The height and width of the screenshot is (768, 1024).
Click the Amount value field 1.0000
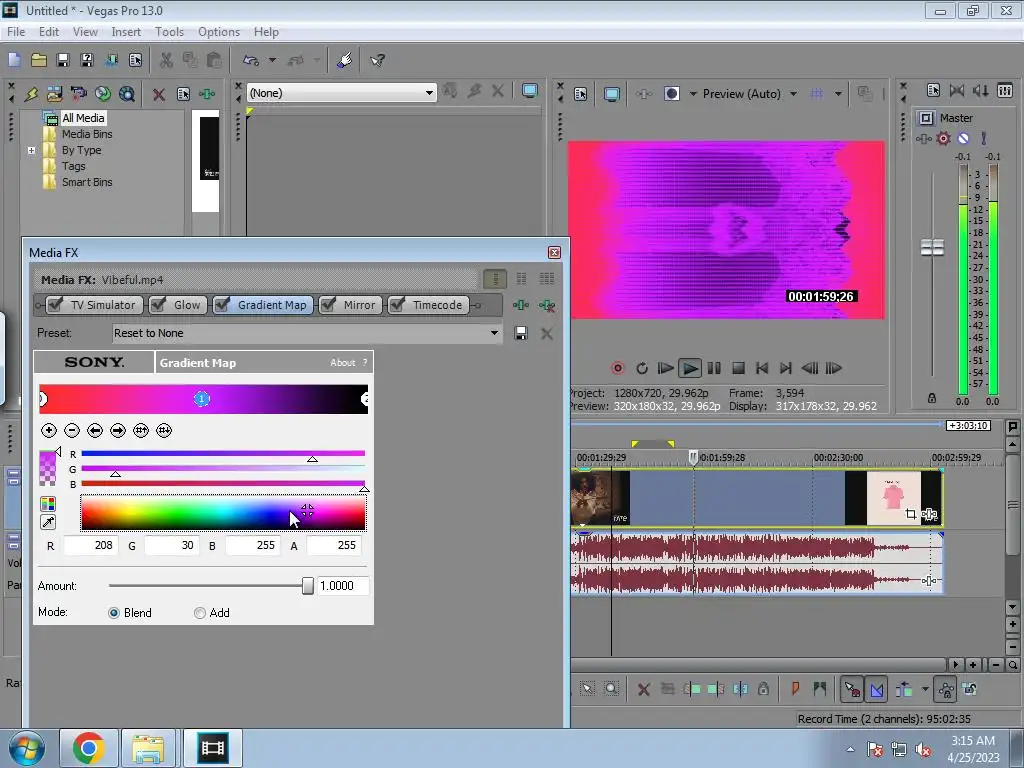(x=343, y=586)
